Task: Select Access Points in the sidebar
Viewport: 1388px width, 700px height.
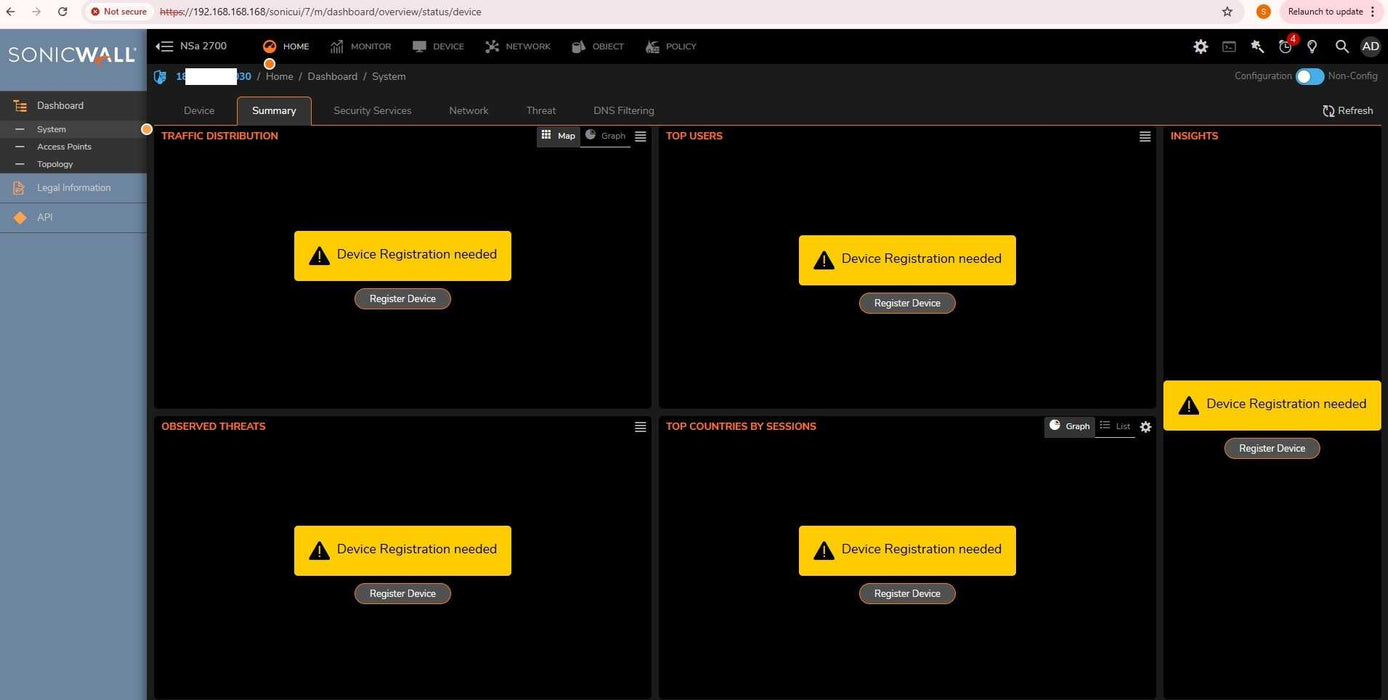Action: (x=64, y=147)
